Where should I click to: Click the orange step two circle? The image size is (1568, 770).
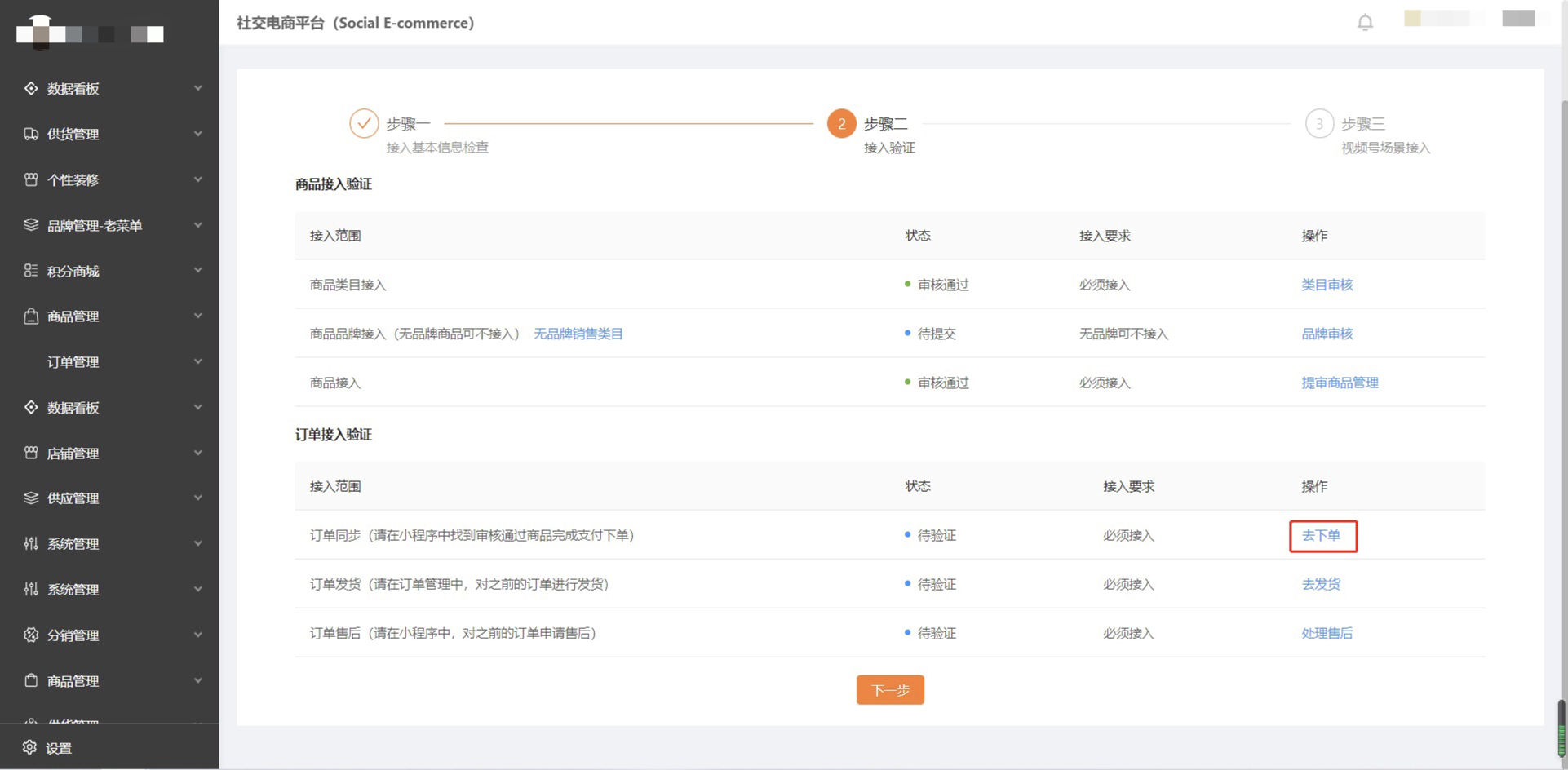point(841,123)
